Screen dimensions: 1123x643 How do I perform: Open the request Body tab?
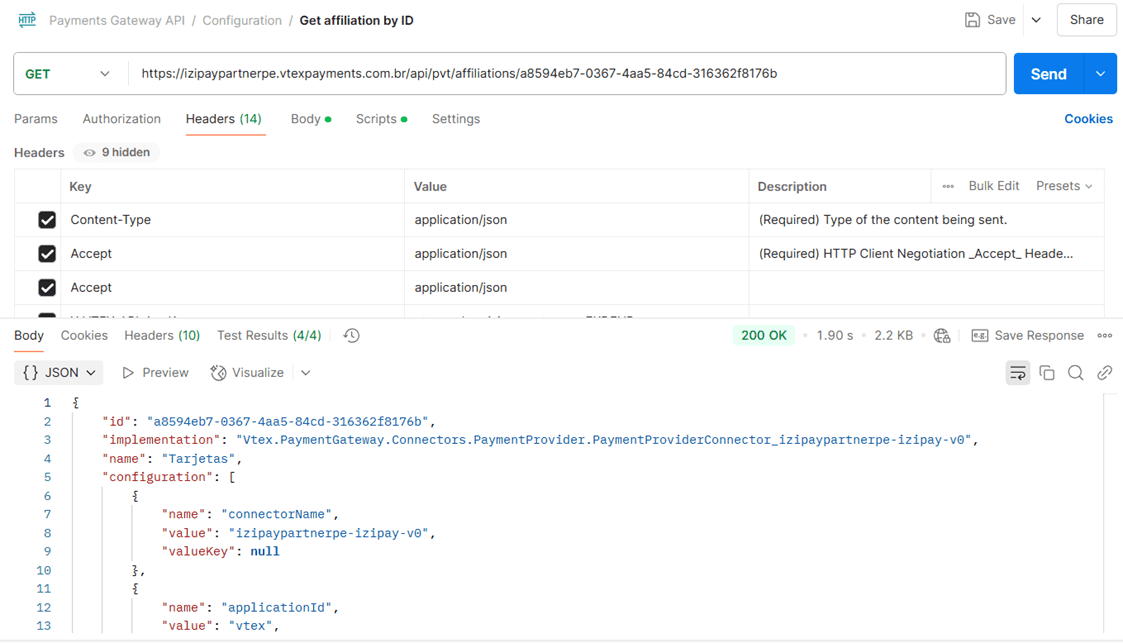click(x=311, y=119)
